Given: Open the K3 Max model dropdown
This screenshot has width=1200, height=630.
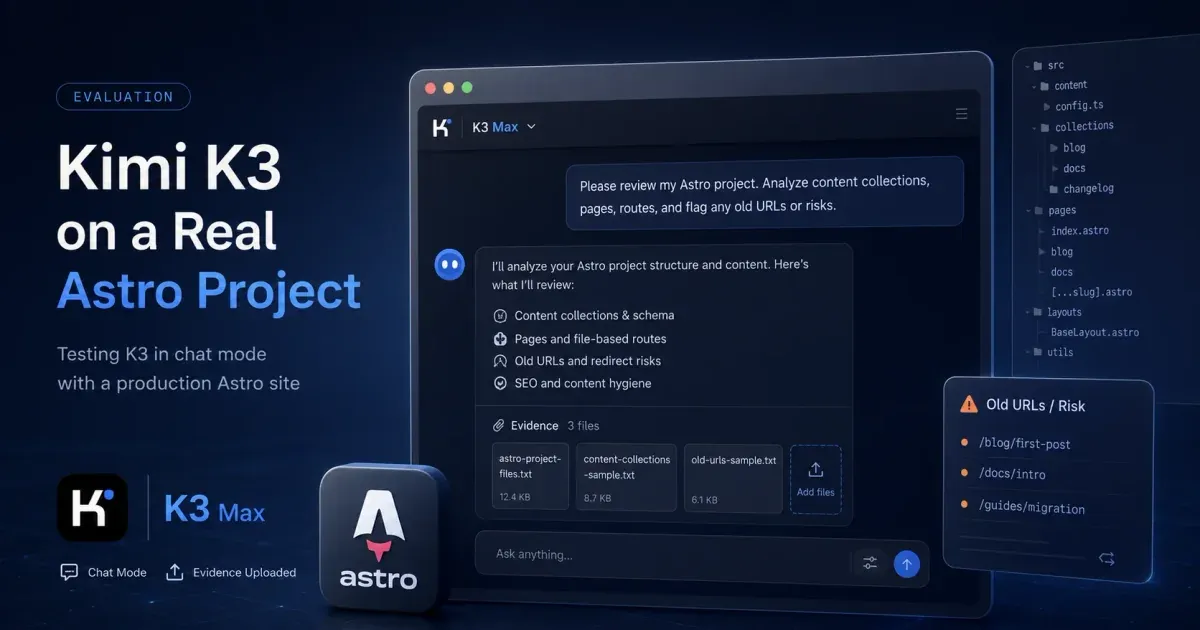Looking at the screenshot, I should (x=504, y=127).
